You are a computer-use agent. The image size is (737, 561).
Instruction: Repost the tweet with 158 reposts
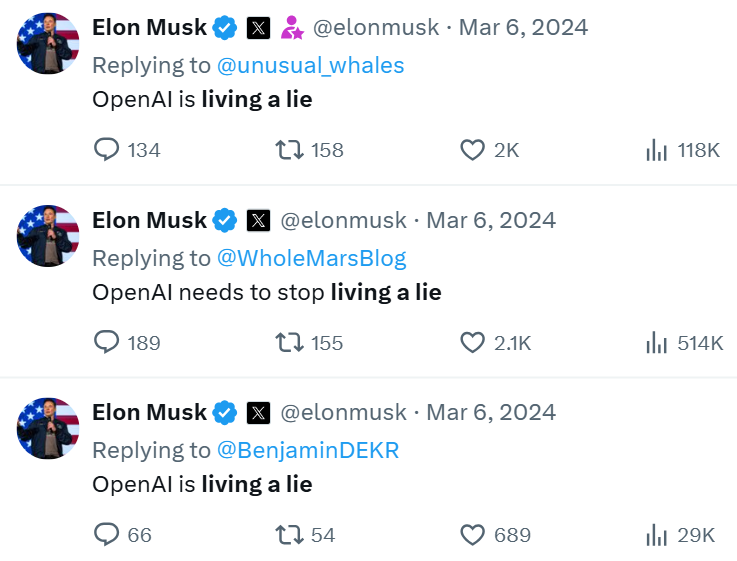point(289,150)
